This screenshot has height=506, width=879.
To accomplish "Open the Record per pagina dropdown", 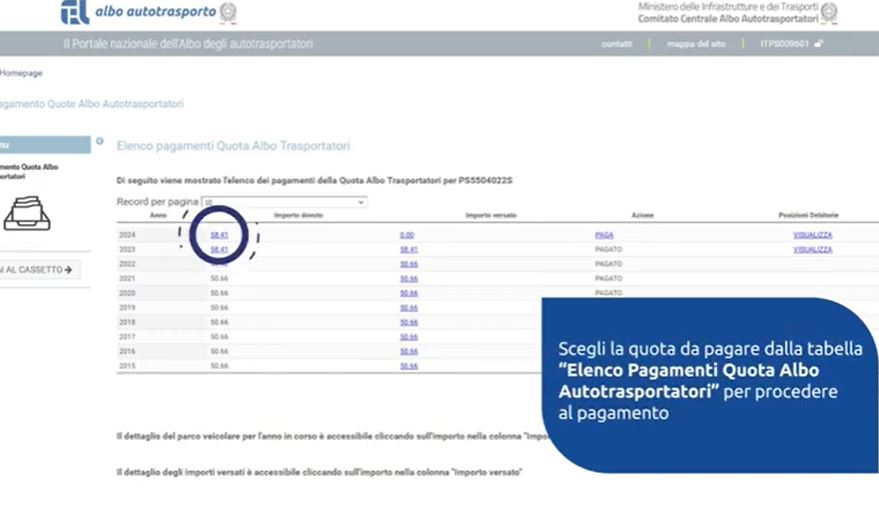I will coord(284,202).
